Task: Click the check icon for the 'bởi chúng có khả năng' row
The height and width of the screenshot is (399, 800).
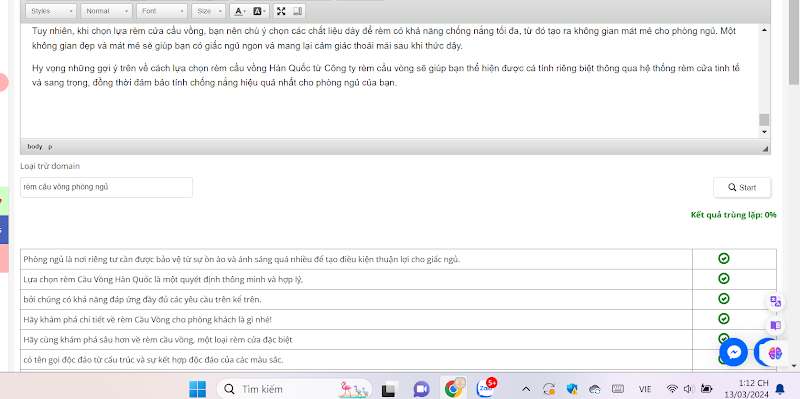Action: click(x=723, y=298)
